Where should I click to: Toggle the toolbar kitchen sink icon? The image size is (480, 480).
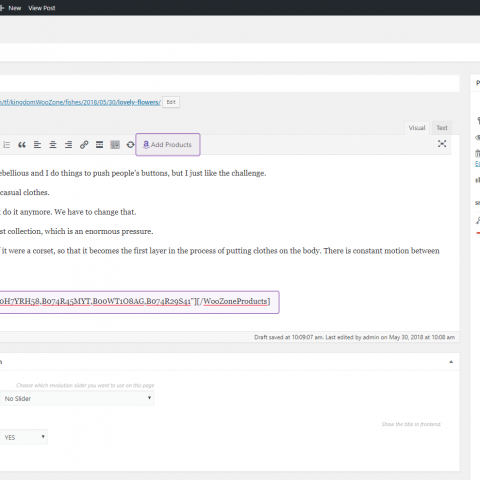(x=115, y=145)
